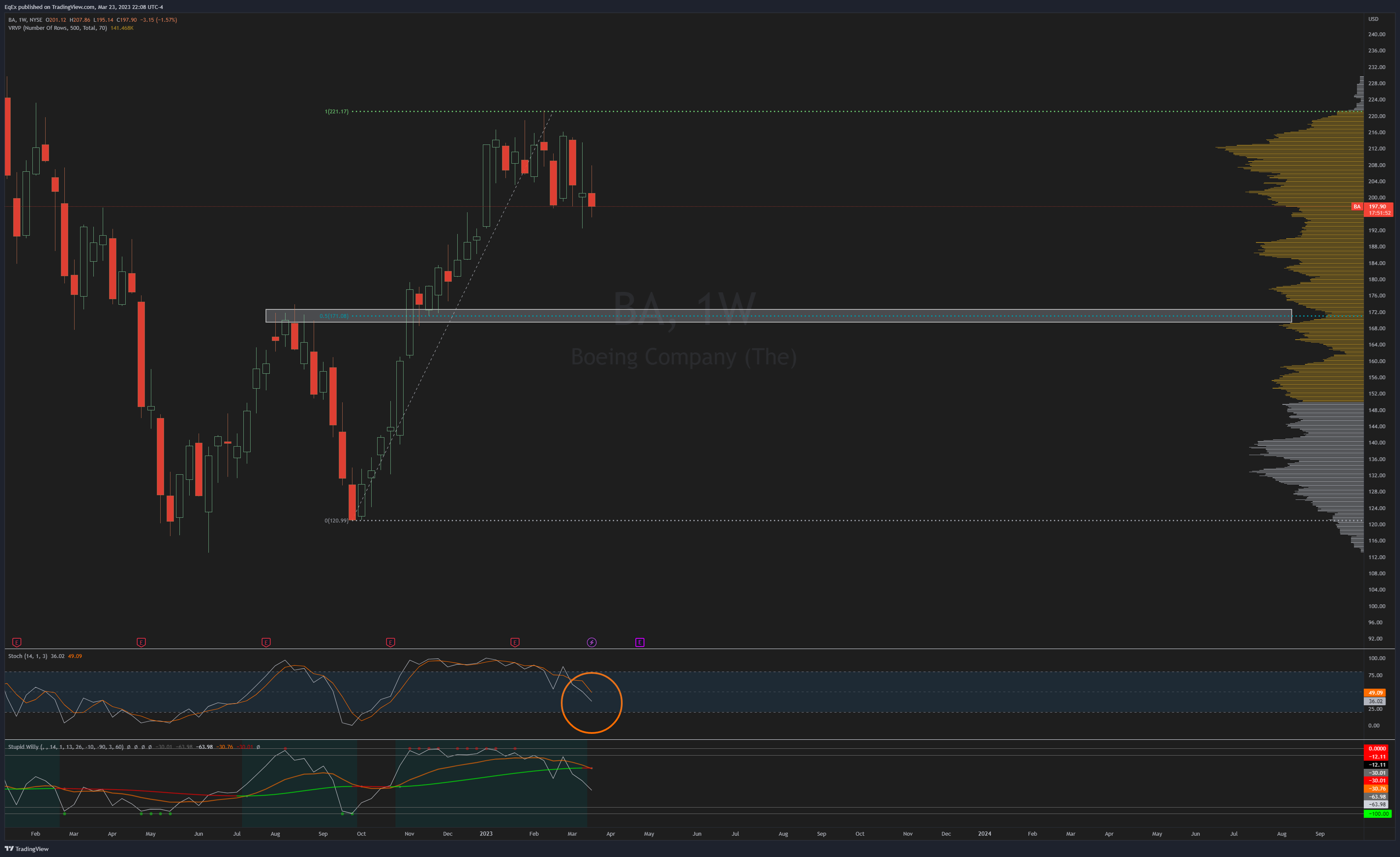1400x857 pixels.
Task: Click the -3.15 (-1.57%) change value in legend
Action: (159, 20)
